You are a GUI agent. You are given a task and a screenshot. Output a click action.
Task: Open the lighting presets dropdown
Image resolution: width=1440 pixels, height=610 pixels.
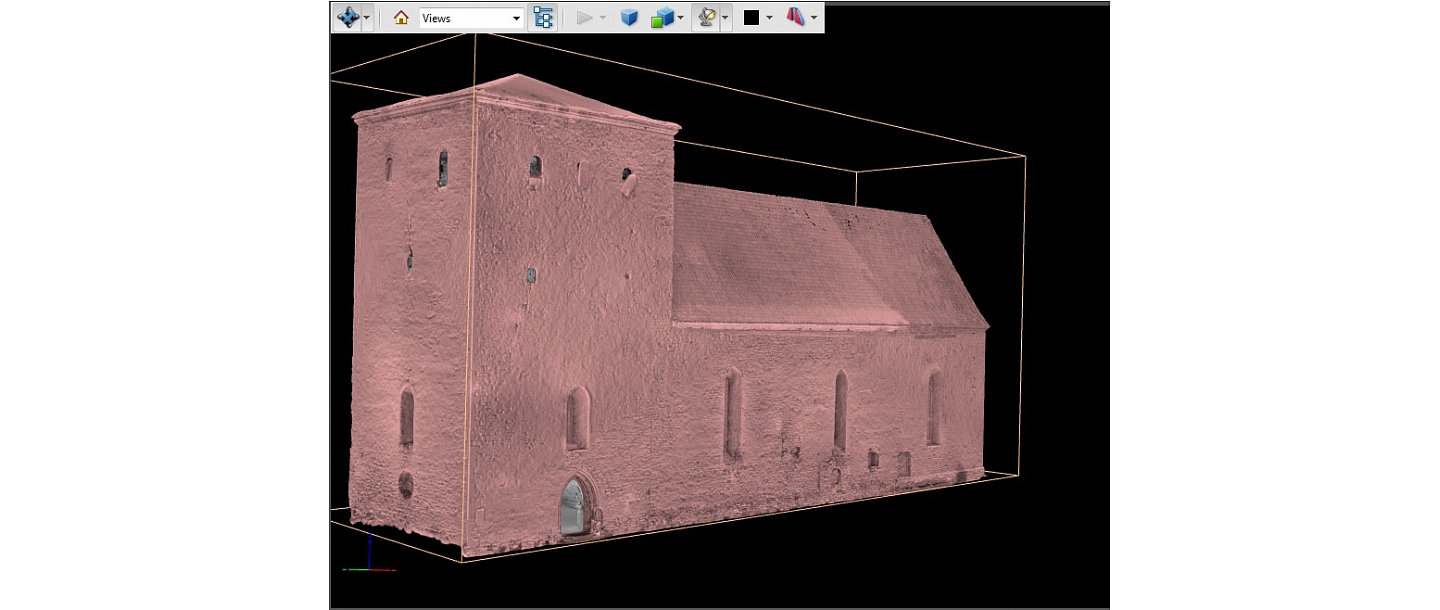pyautogui.click(x=724, y=16)
